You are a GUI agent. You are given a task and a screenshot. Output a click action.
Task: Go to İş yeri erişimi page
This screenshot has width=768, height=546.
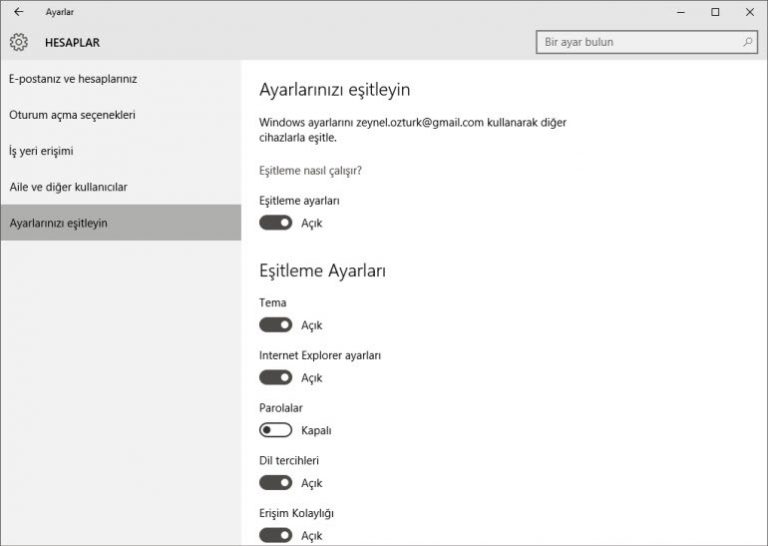point(41,151)
